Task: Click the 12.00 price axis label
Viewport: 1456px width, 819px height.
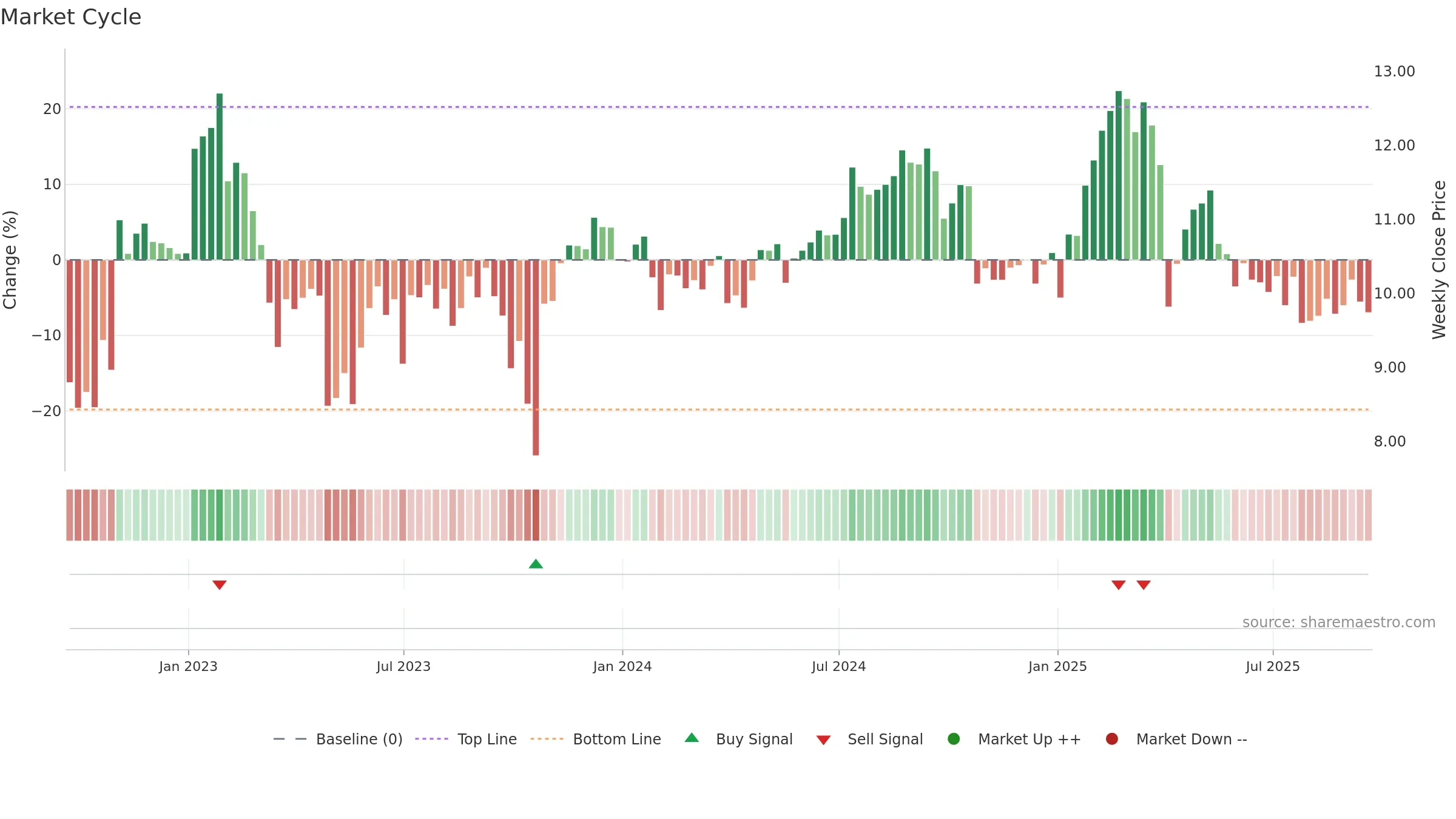Action: [1394, 146]
